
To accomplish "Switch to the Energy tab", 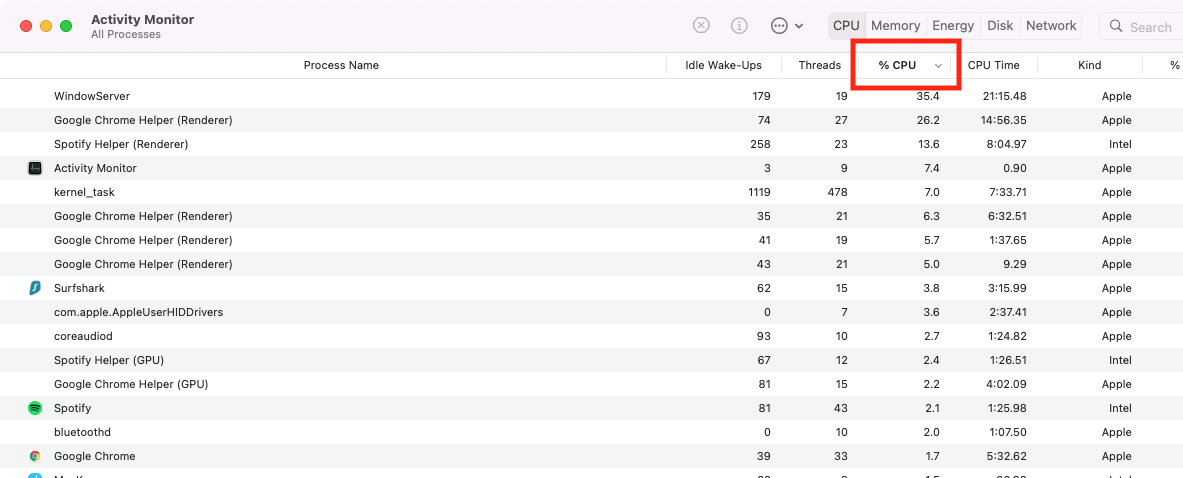I will [953, 26].
